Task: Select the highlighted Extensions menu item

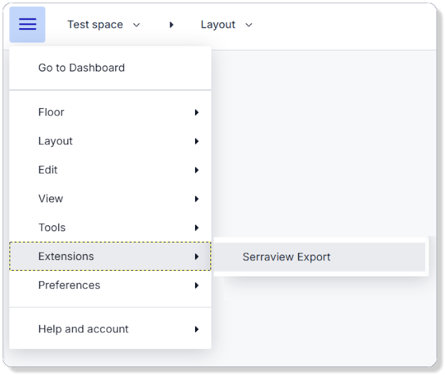Action: tap(110, 256)
